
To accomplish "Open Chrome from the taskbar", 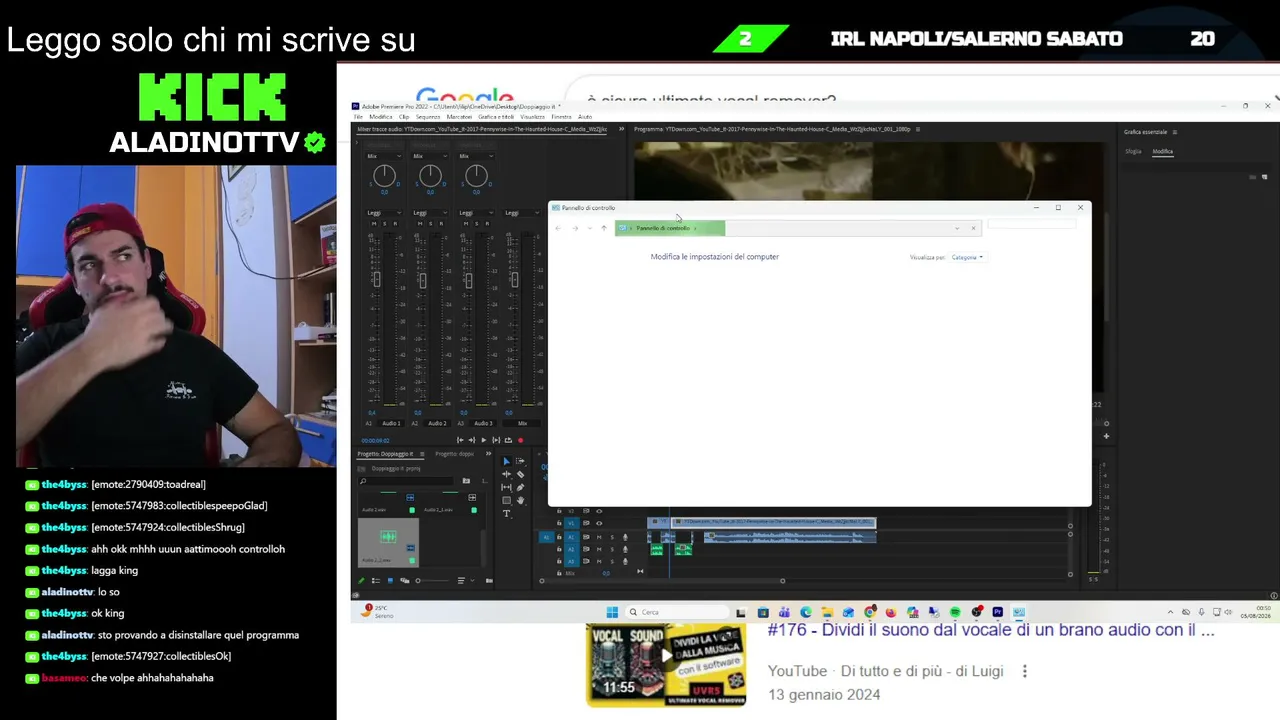I will coord(870,612).
